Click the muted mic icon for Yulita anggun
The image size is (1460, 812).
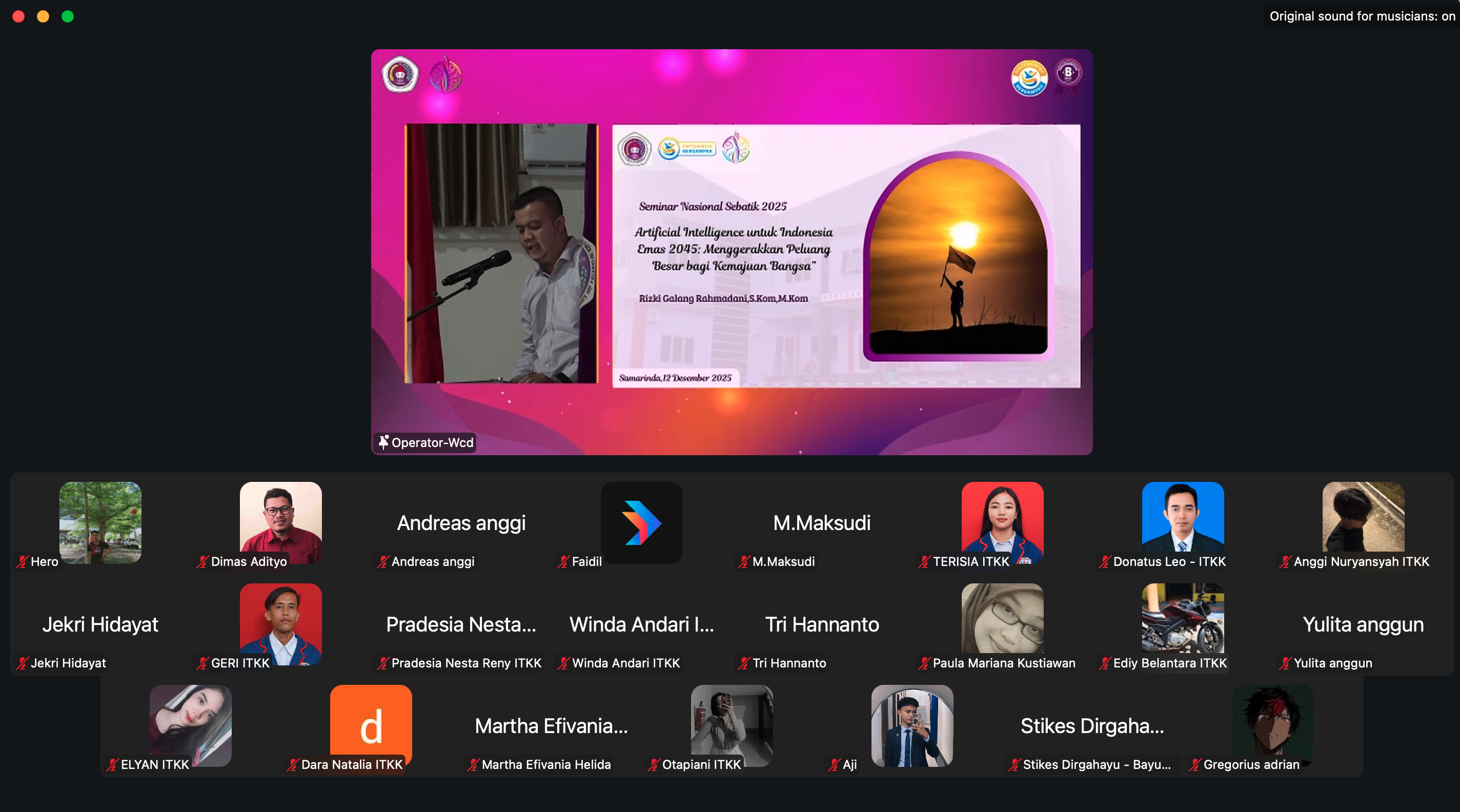point(1285,663)
